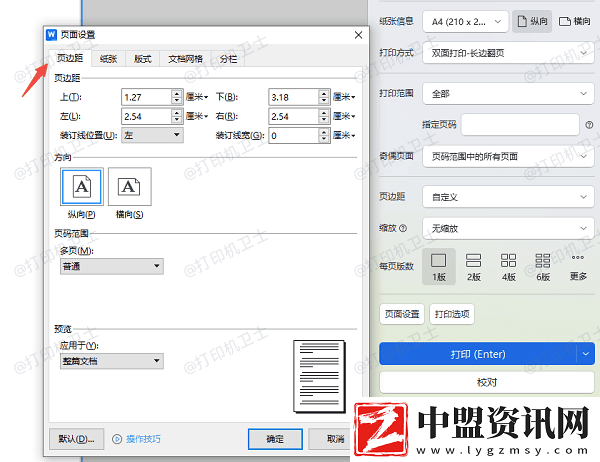Step the 上(T) top margin spinner
600x462 pixels.
tap(176, 97)
